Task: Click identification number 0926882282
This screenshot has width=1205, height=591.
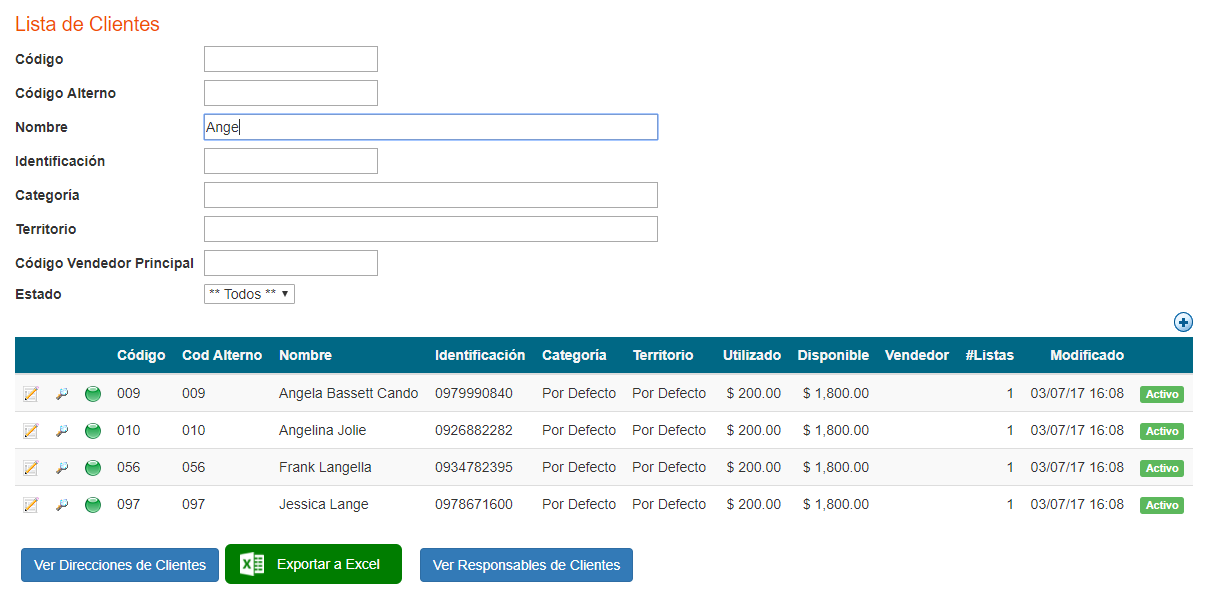Action: point(474,430)
